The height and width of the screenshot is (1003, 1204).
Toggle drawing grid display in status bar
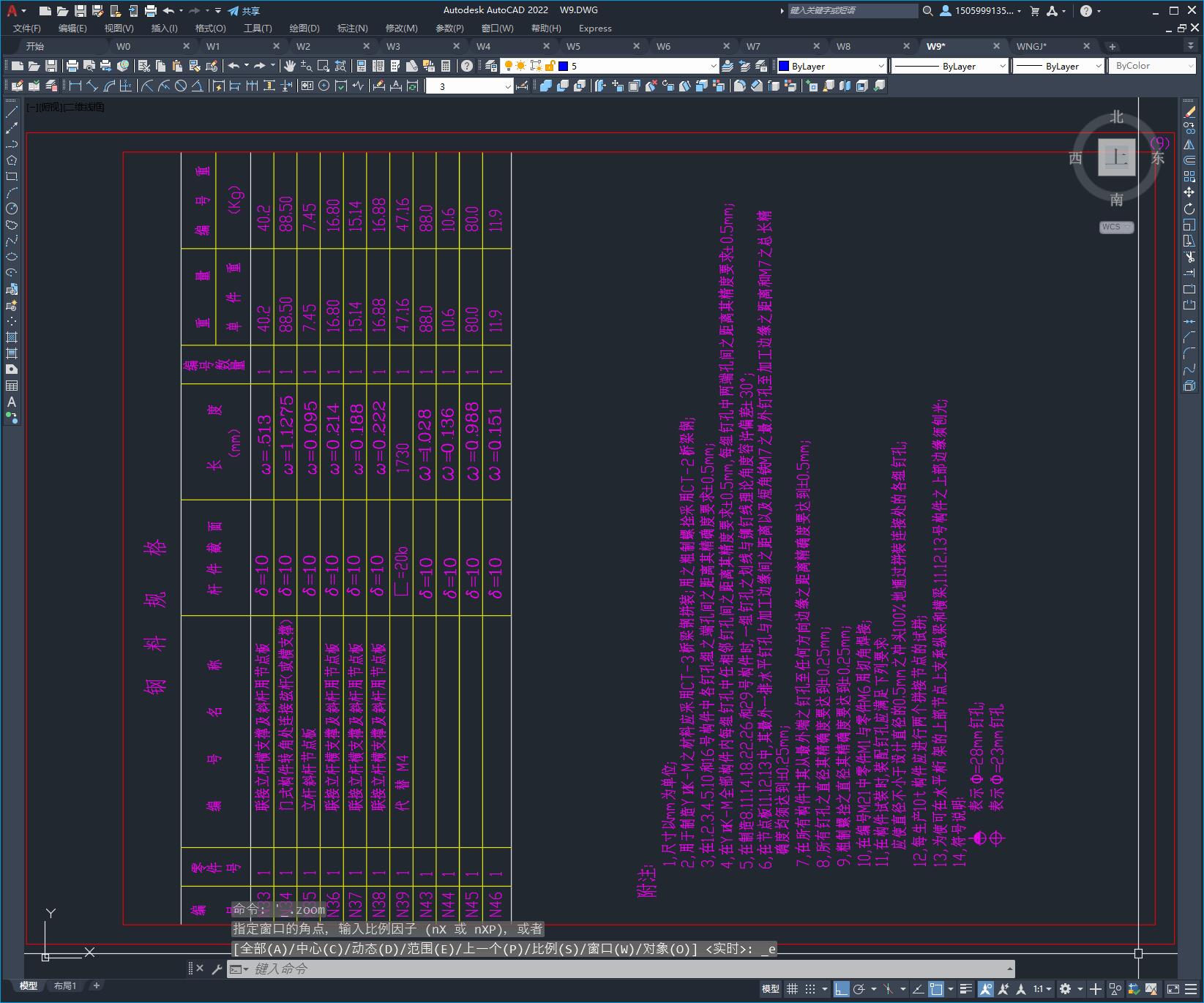click(792, 989)
